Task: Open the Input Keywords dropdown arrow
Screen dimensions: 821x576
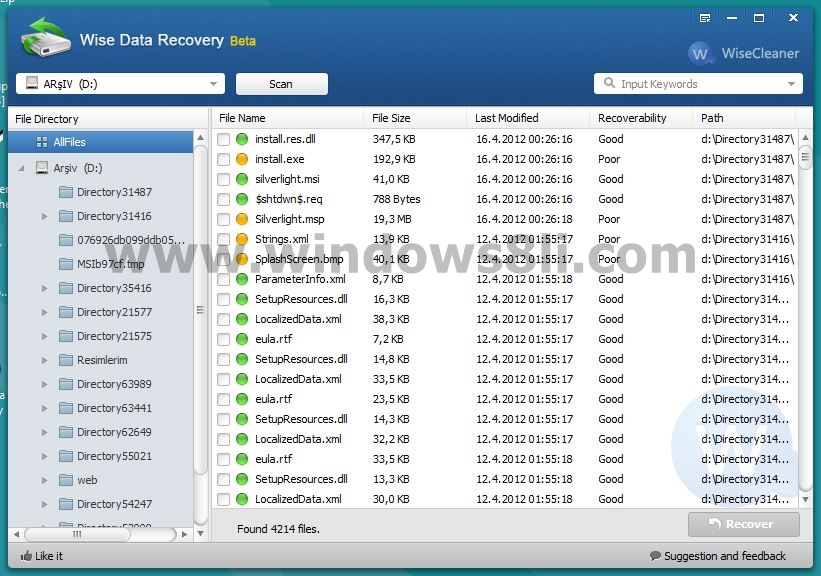Action: click(x=791, y=84)
